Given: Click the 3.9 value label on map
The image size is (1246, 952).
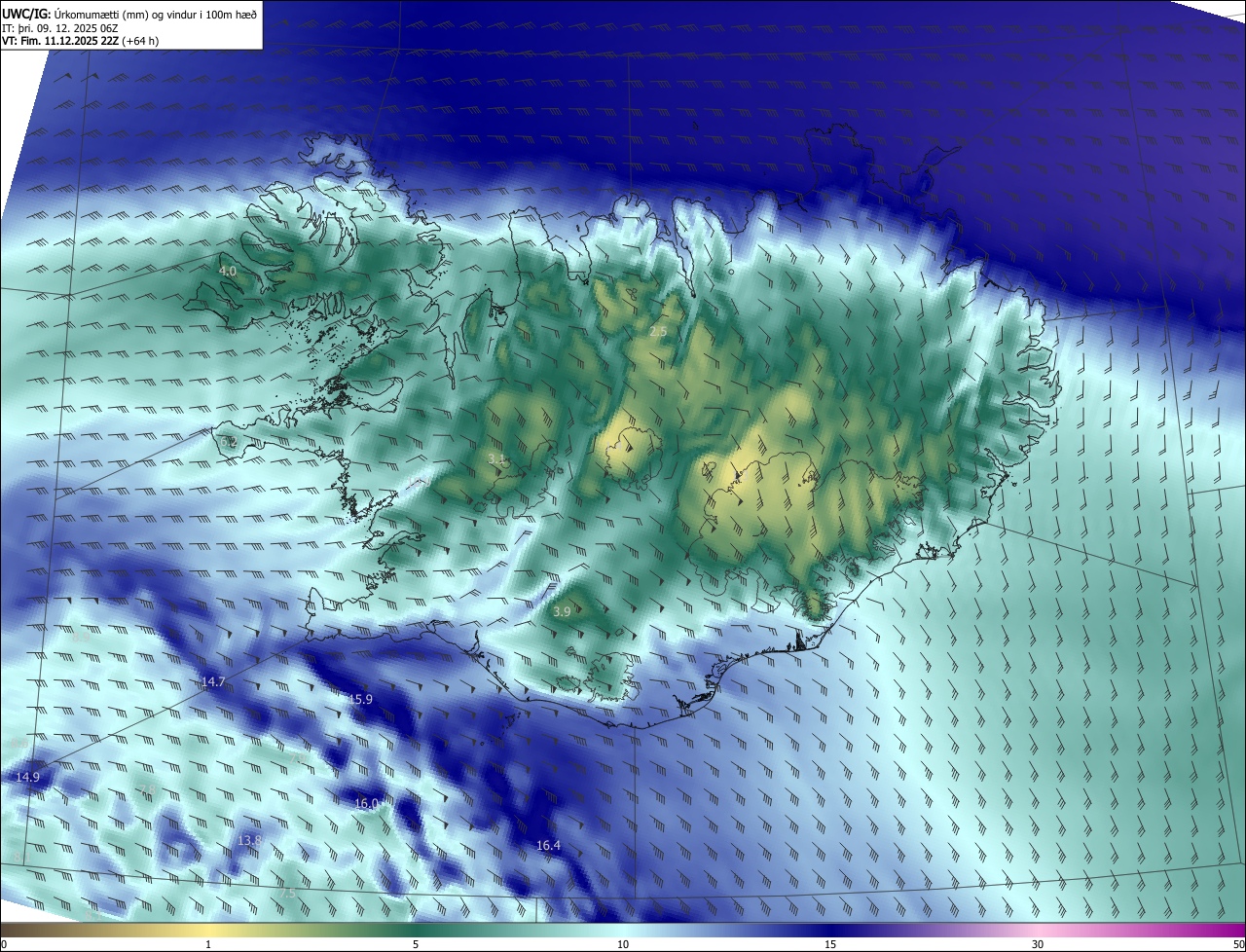Looking at the screenshot, I should [562, 611].
